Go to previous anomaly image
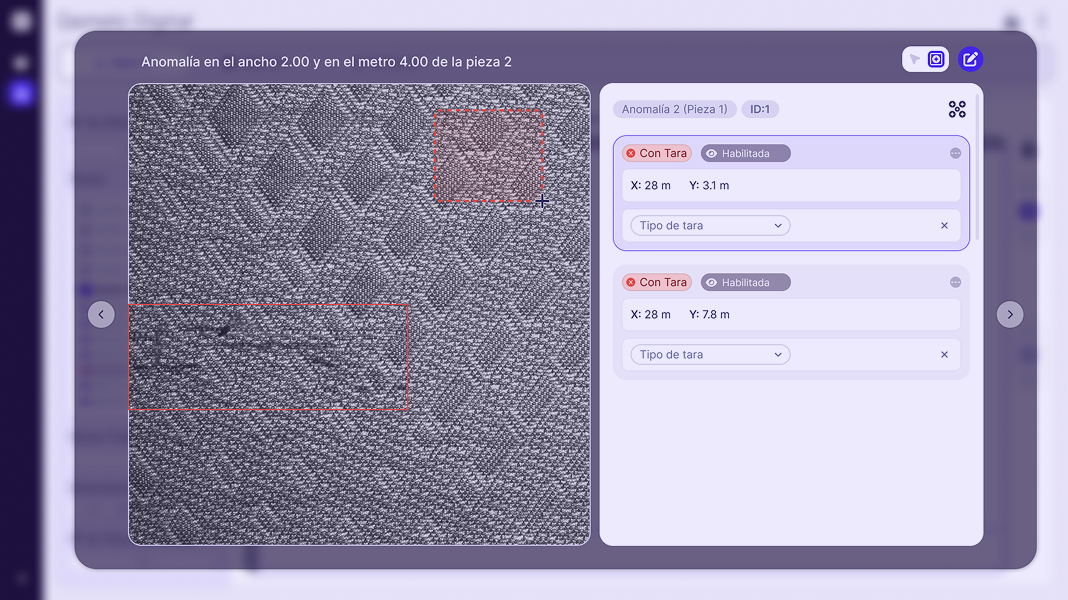 click(x=101, y=315)
